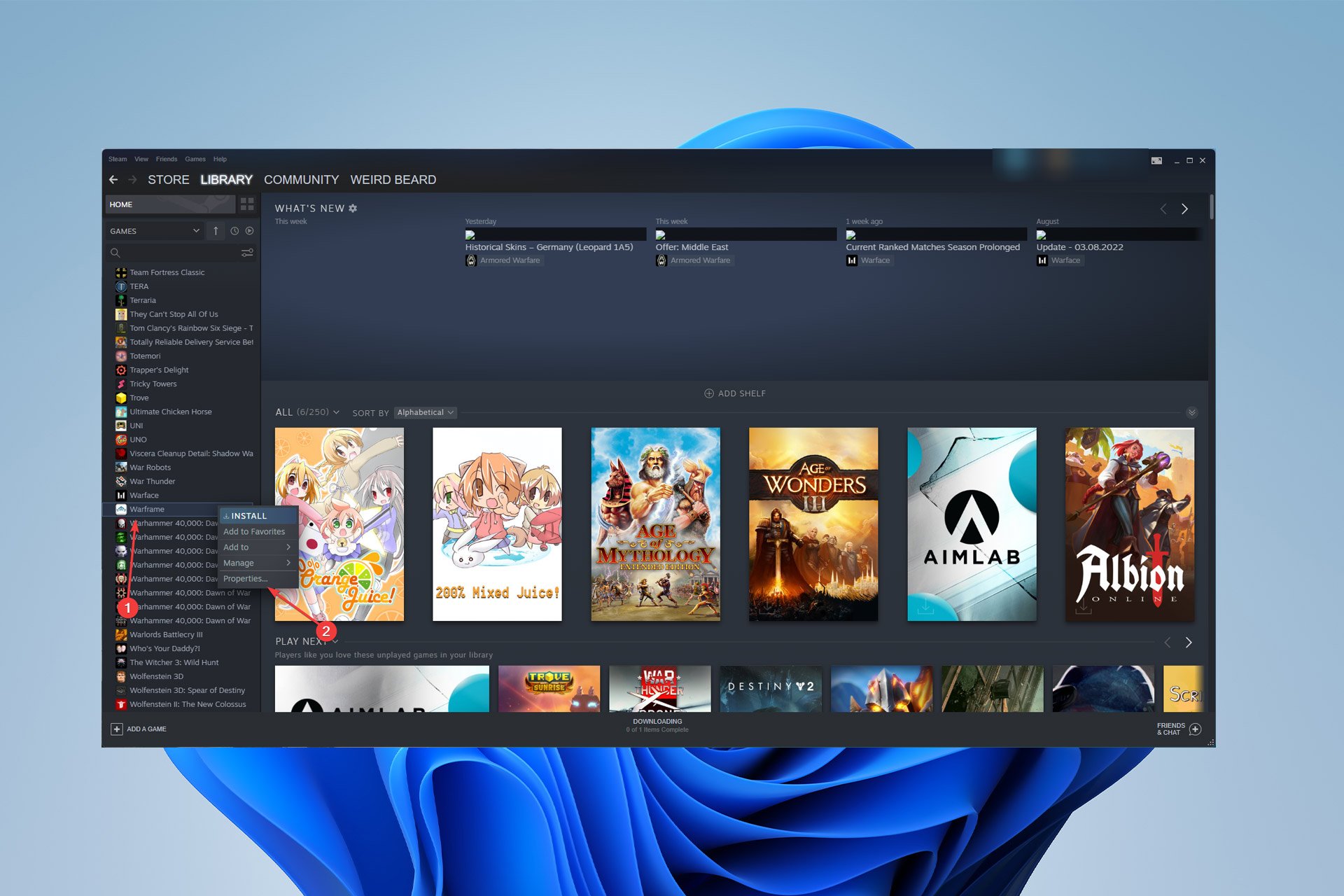The image size is (1344, 896).
Task: Click the library search input field
Action: [181, 253]
